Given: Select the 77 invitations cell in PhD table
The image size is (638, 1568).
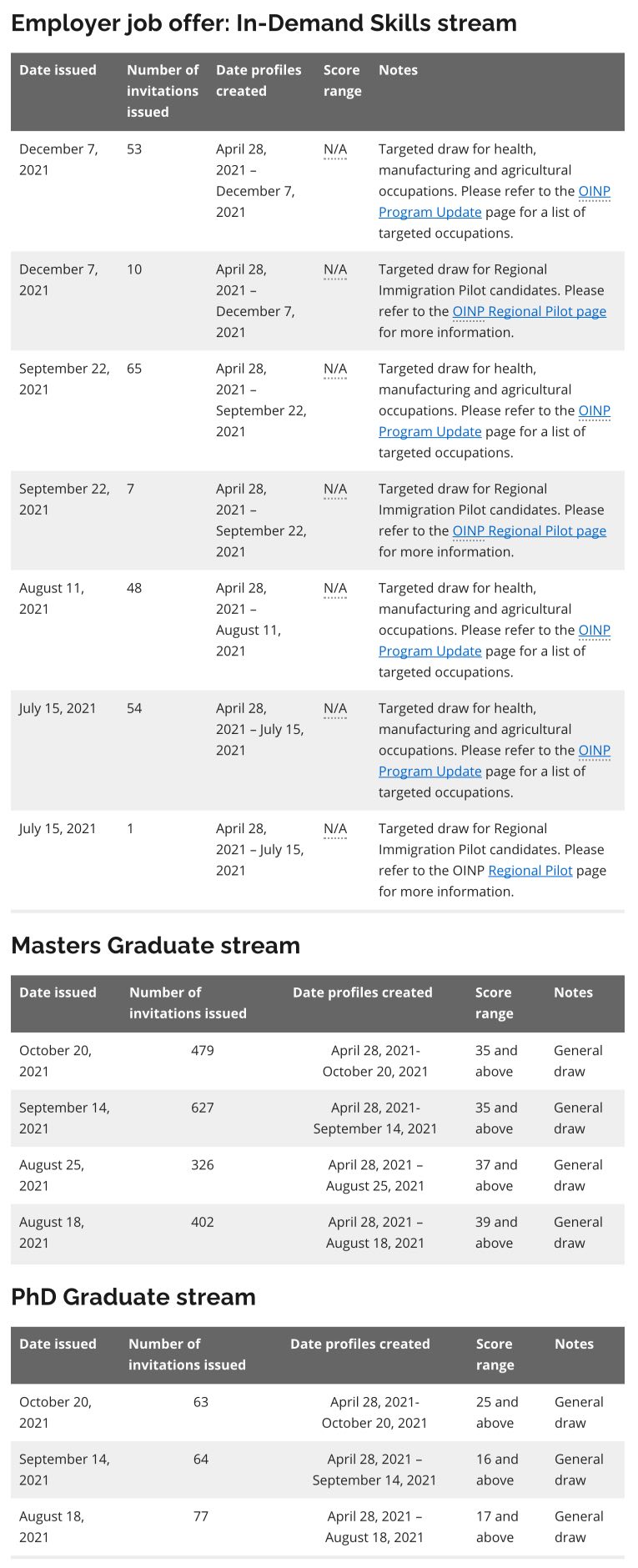Looking at the screenshot, I should (200, 1516).
